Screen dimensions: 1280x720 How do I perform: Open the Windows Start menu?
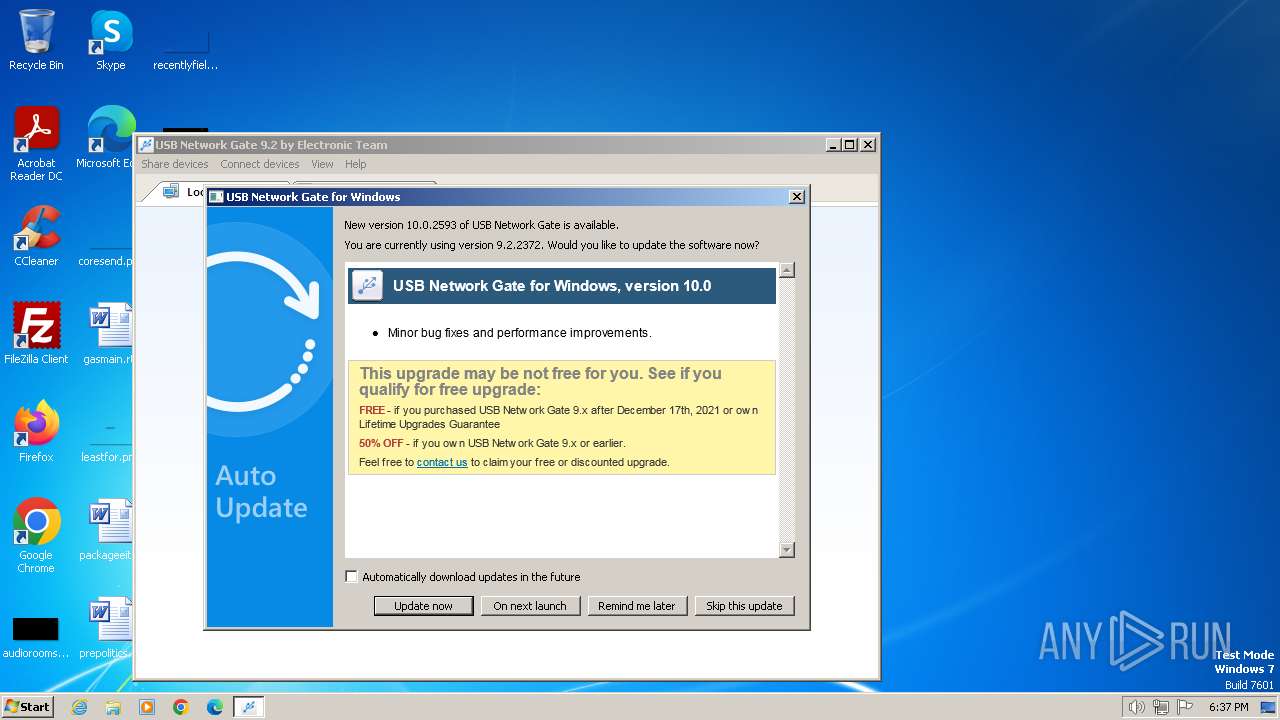tap(27, 707)
